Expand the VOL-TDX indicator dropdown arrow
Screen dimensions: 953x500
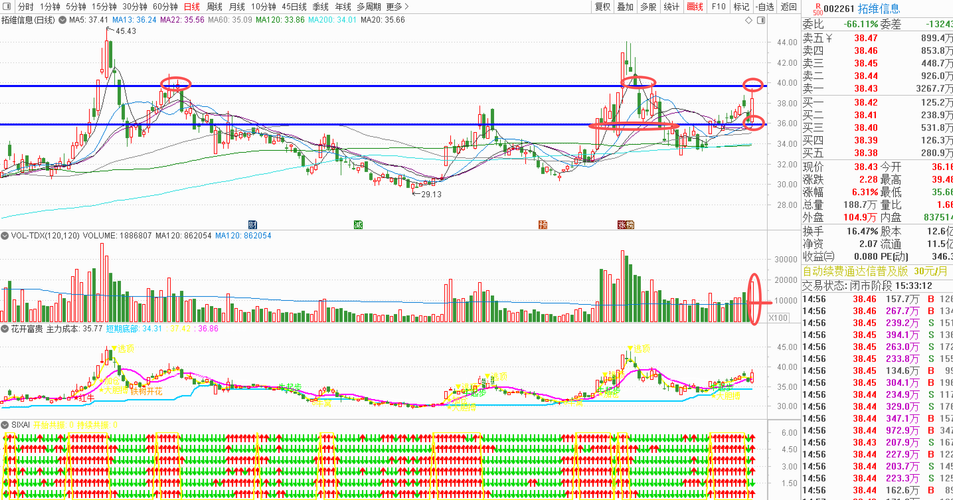(x=5, y=236)
